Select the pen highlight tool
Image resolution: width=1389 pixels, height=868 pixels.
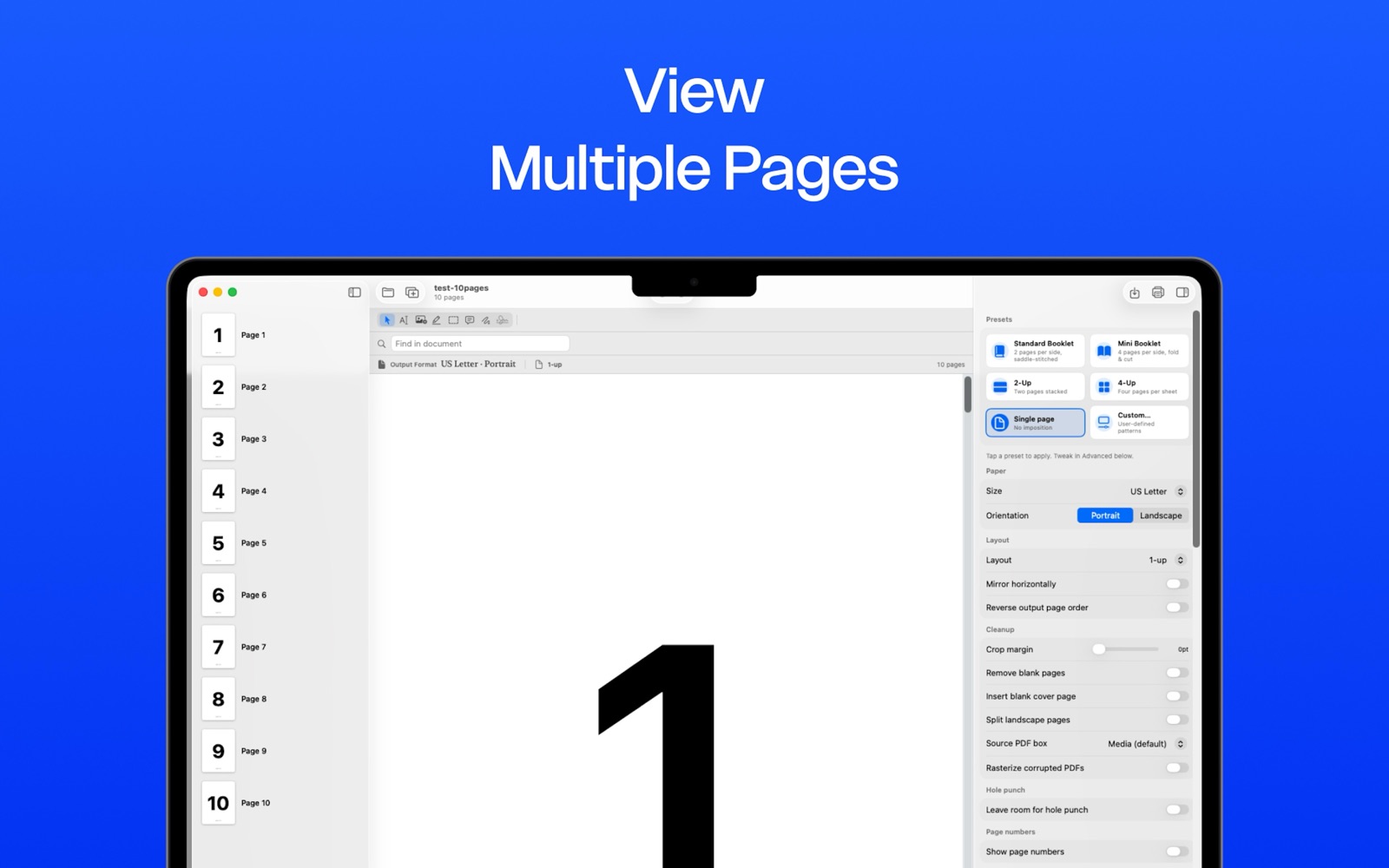[x=437, y=320]
